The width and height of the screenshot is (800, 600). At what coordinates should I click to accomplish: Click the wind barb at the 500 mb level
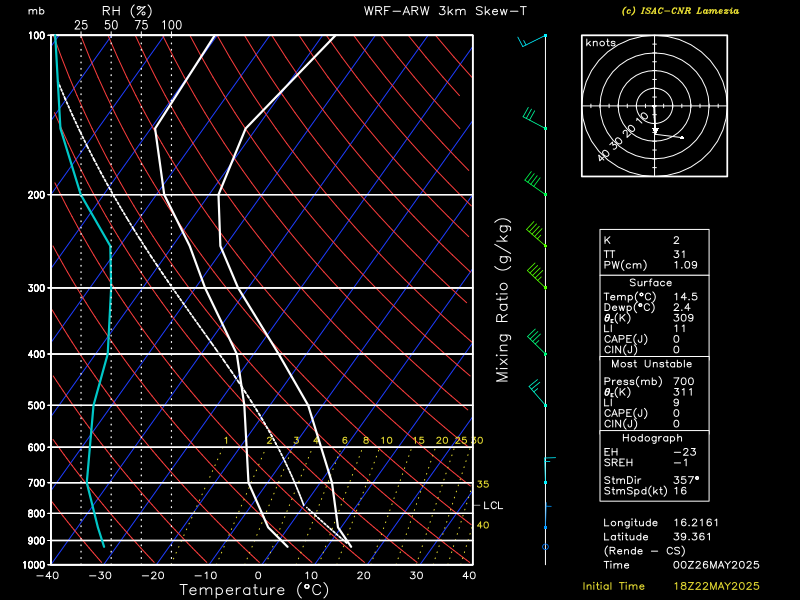[538, 393]
